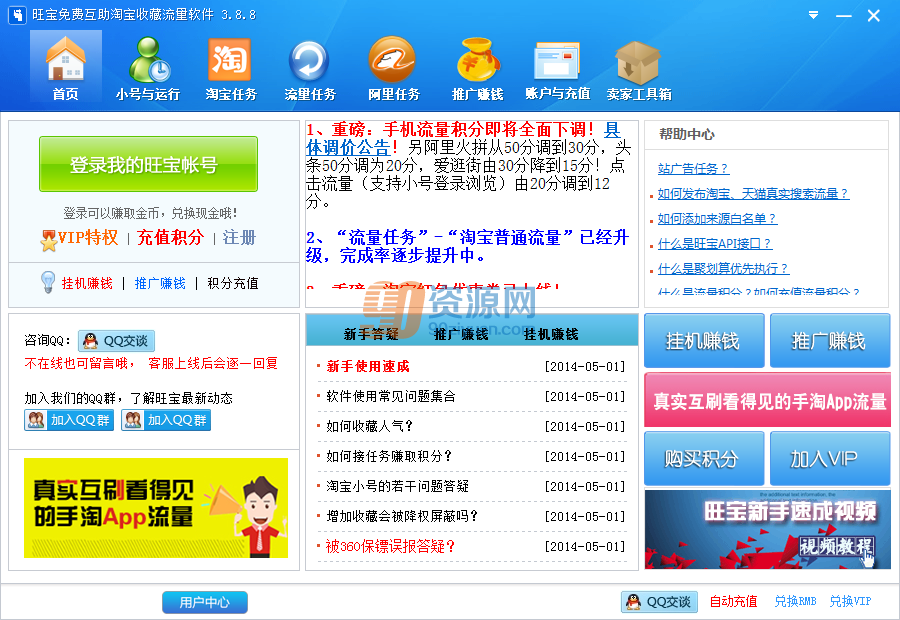Open the title bar dropdown menu arrow
Viewport: 900px width, 620px height.
[813, 15]
